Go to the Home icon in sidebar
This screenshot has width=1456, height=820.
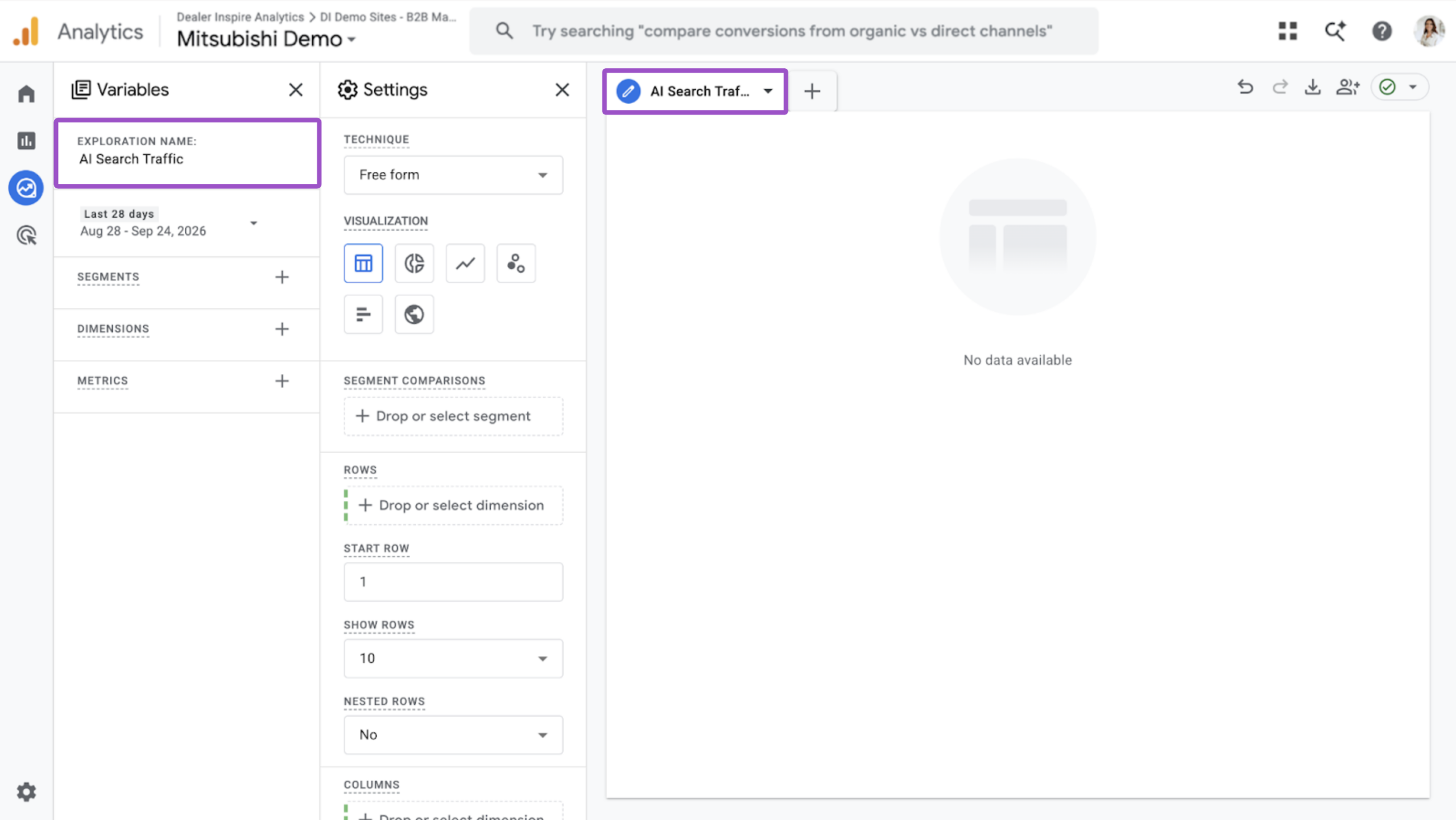click(26, 93)
